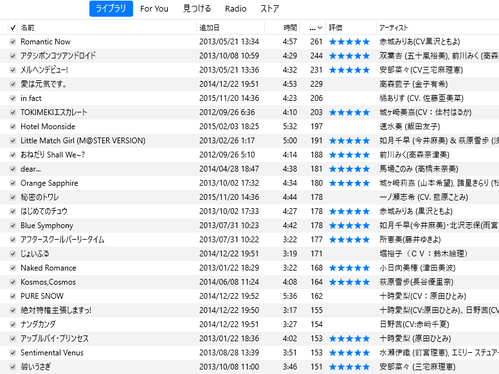The width and height of the screenshot is (499, 374).
Task: Switch to the For You tab
Action: 154,9
